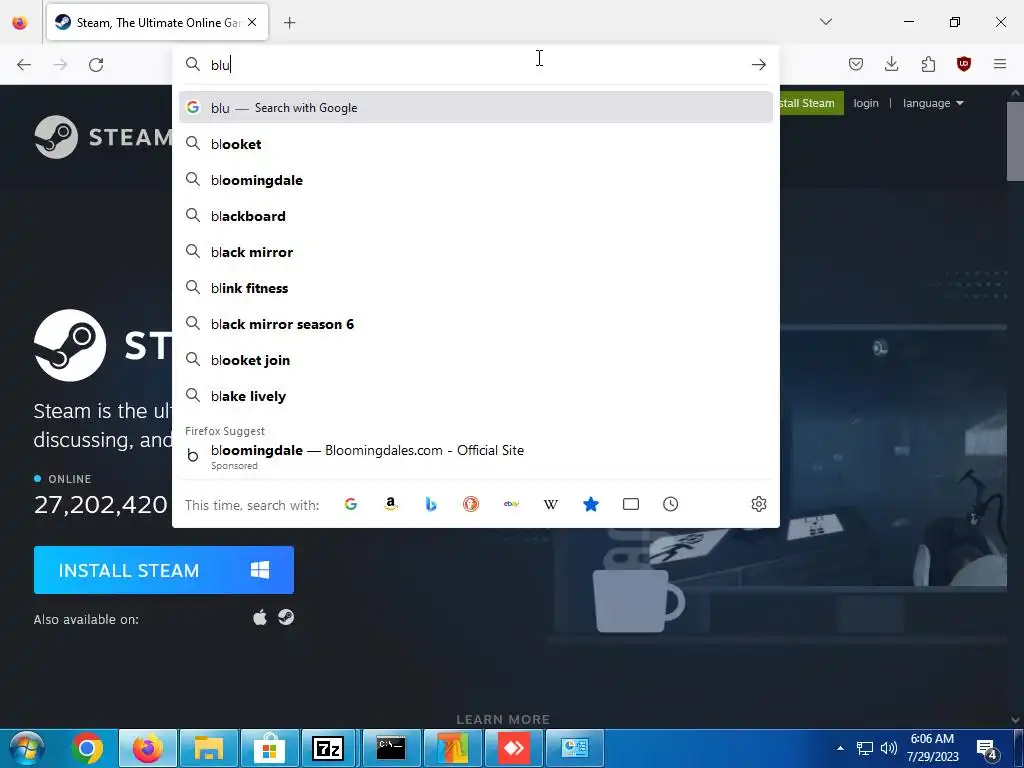Click the Apple macOS download icon

pos(260,617)
